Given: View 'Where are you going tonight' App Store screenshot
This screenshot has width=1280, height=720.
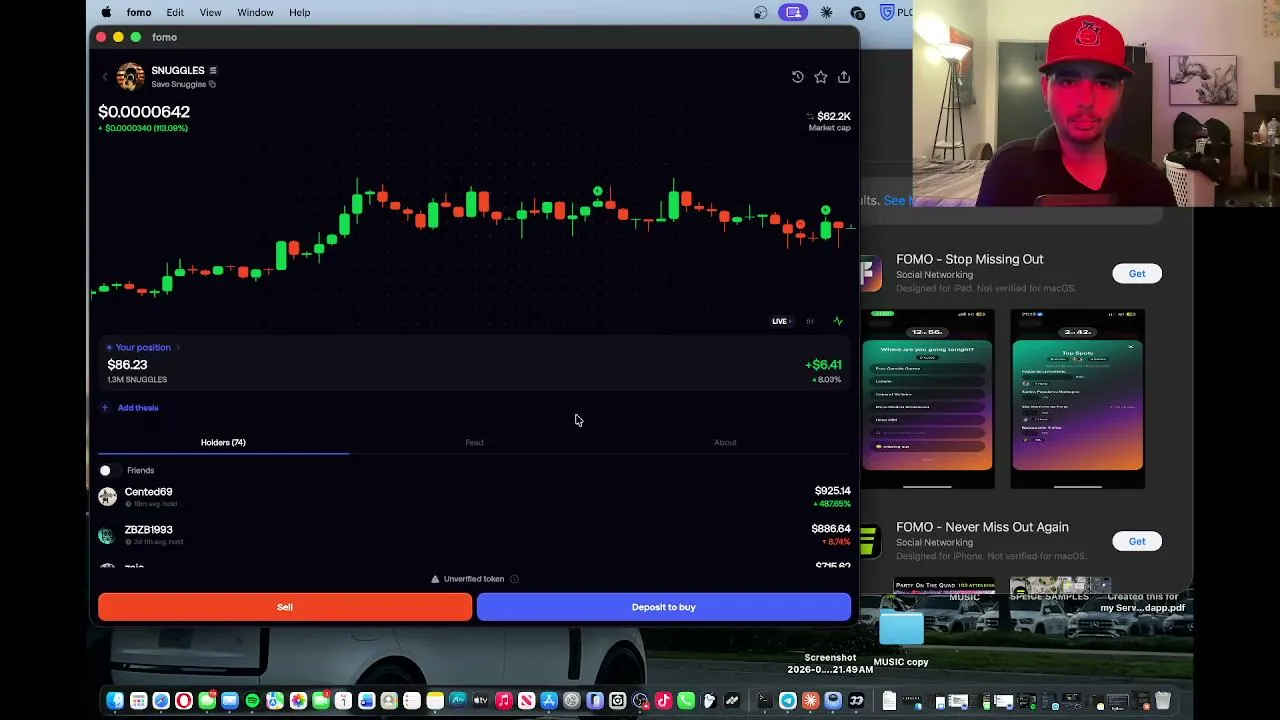Looking at the screenshot, I should [928, 399].
